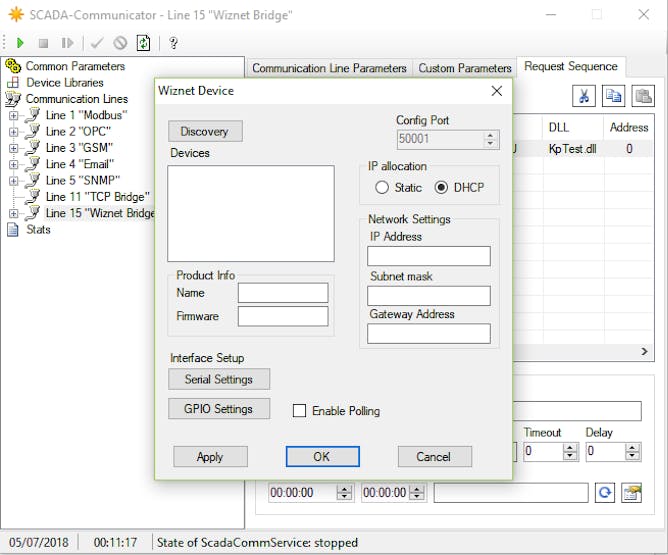
Task: Click the checkmark save settings icon
Action: point(97,43)
